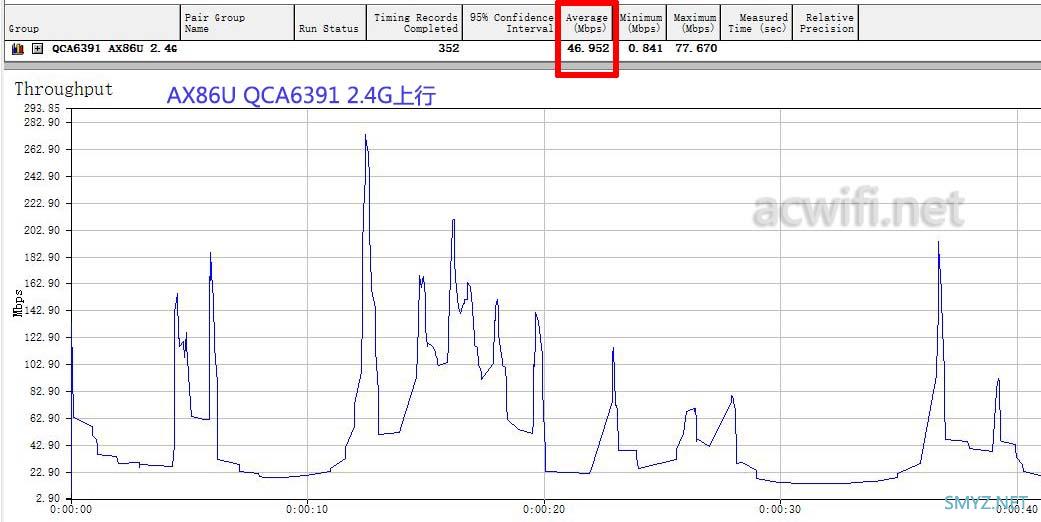Click the Maximum (Mbps) column header
The height and width of the screenshot is (522, 1041).
tap(694, 23)
